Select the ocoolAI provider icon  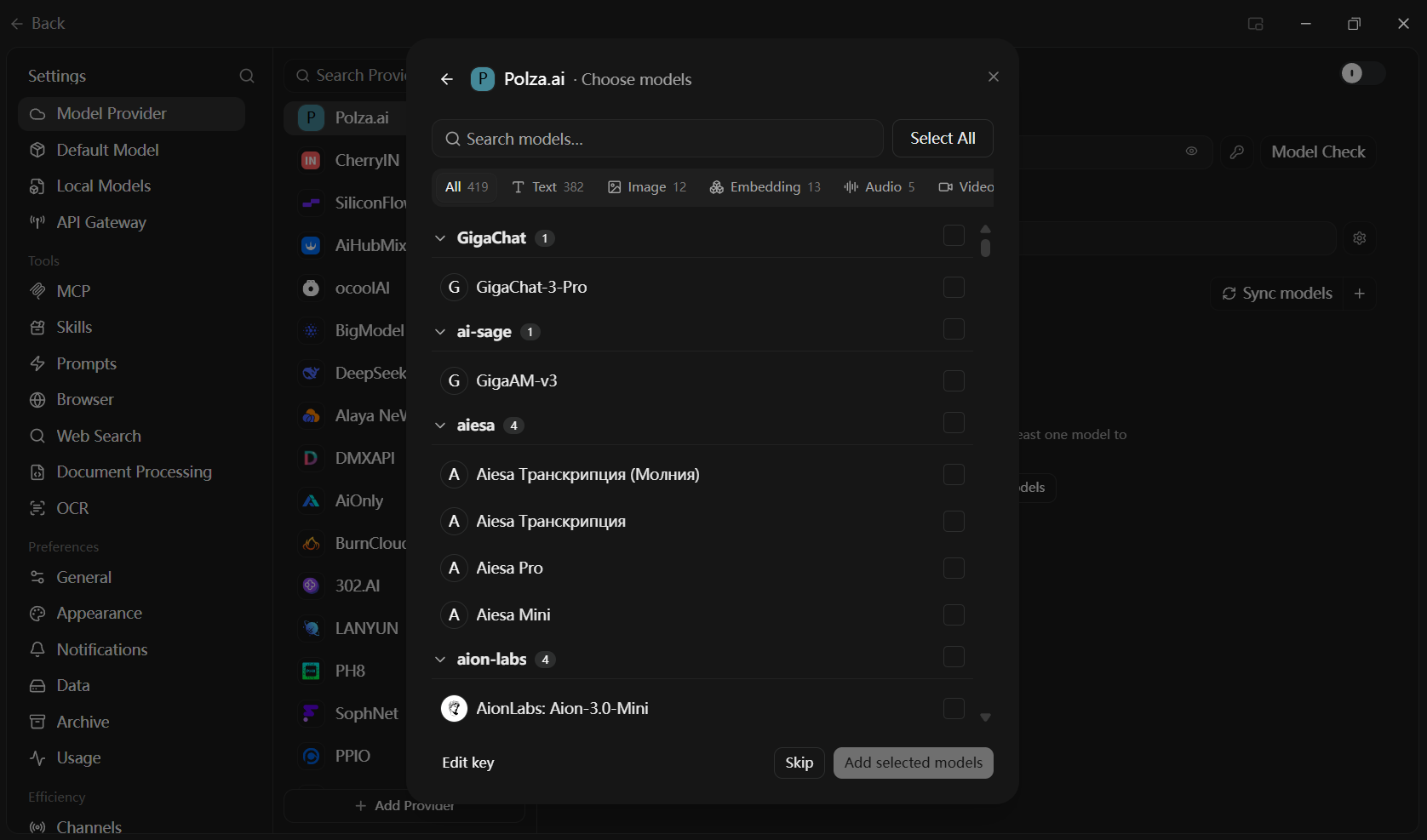[311, 289]
